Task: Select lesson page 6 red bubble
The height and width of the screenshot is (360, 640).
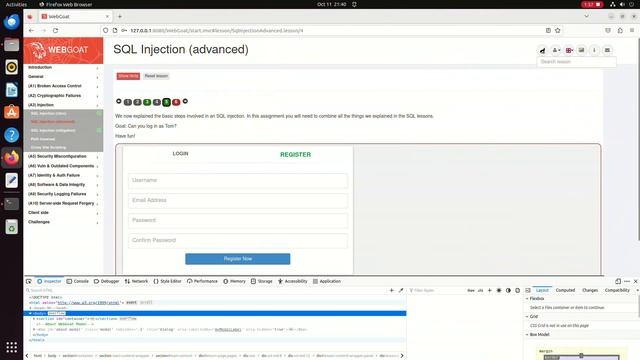Action: tap(176, 102)
